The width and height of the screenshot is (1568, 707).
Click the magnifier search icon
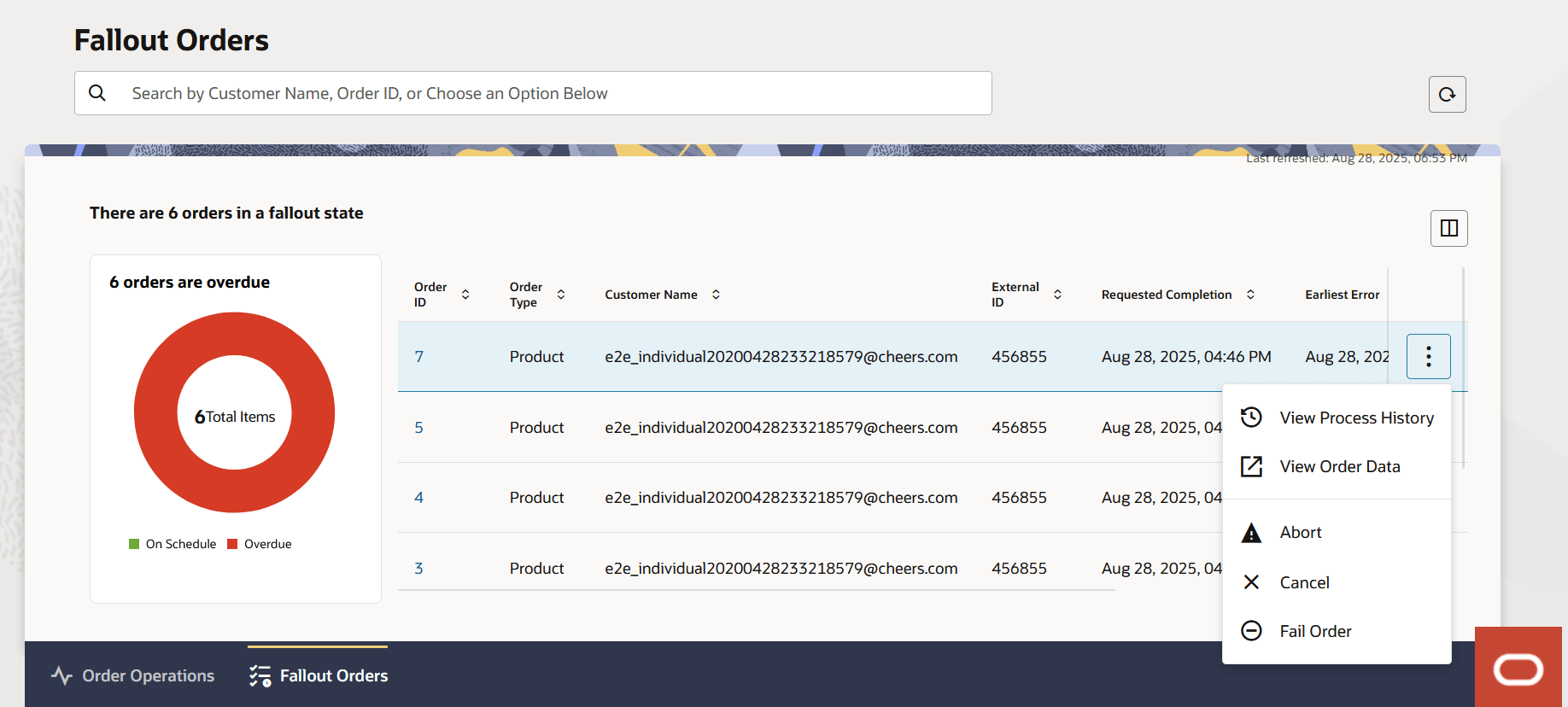pyautogui.click(x=97, y=93)
